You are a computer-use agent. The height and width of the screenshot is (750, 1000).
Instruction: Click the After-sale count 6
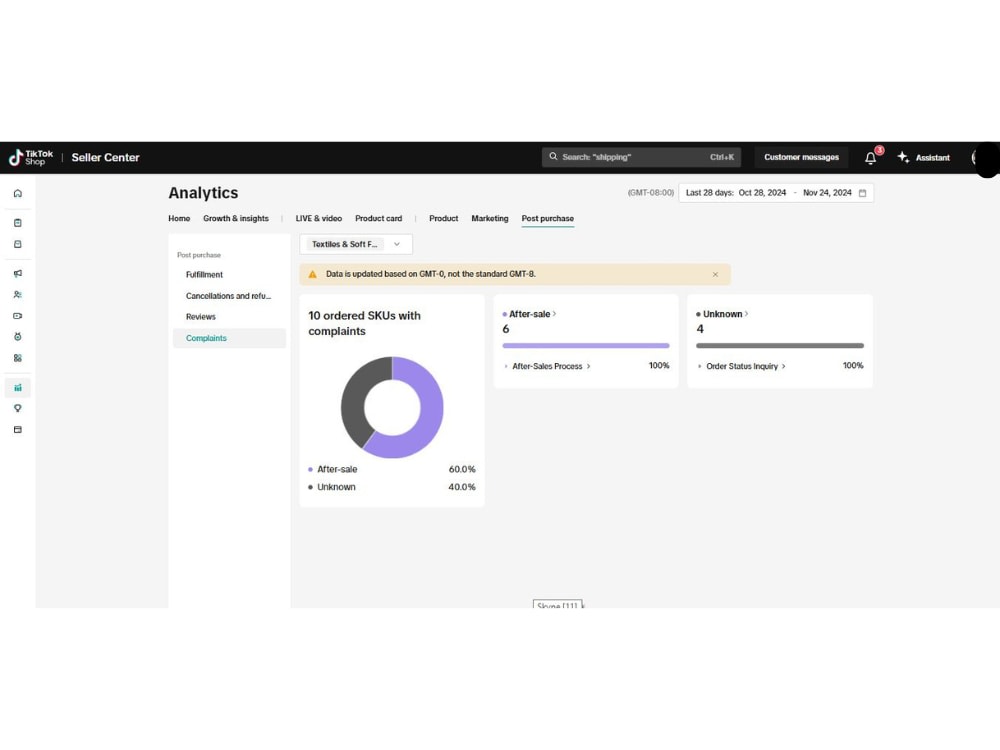tap(506, 329)
